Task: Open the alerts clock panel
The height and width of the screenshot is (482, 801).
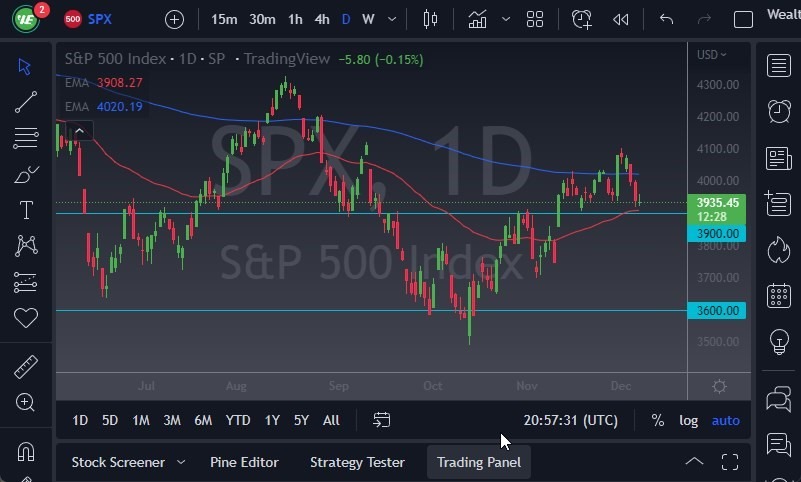Action: 779,111
